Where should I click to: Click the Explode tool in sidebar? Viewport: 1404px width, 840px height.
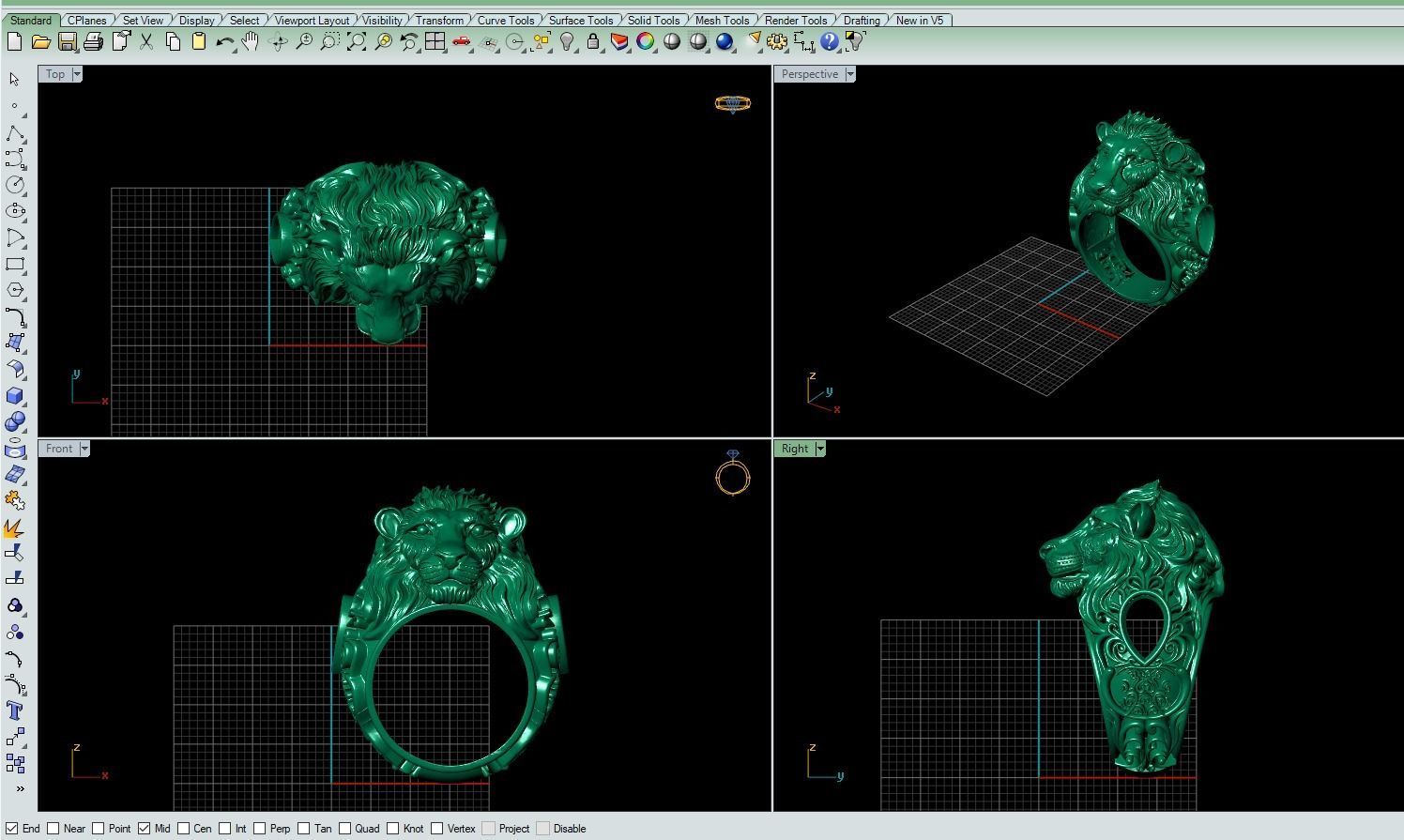coord(15,528)
